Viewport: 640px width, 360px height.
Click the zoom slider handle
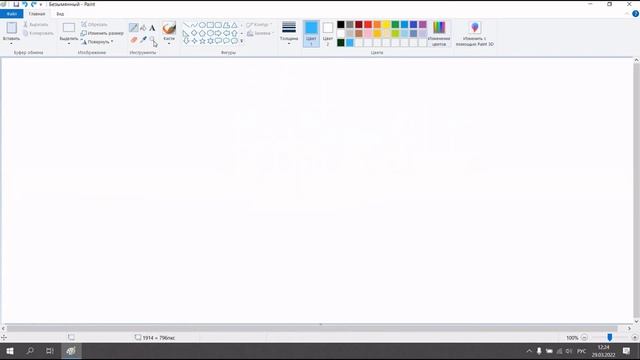pyautogui.click(x=609, y=338)
